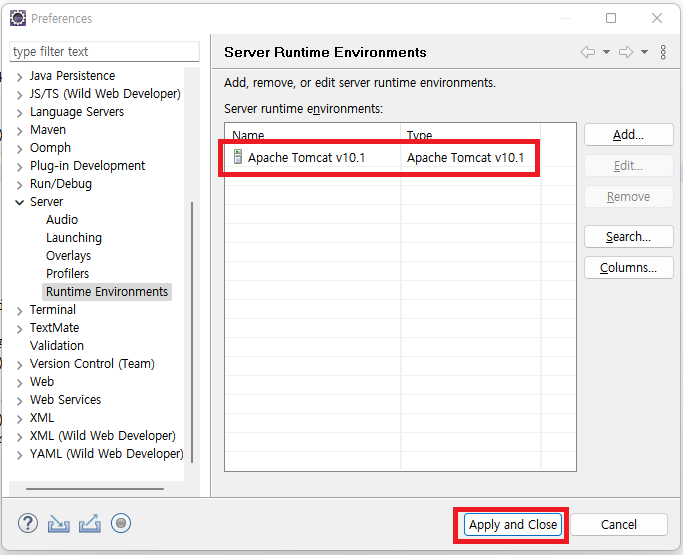Click the tree's horizontal scrollbar
The height and width of the screenshot is (555, 683).
tap(95, 489)
